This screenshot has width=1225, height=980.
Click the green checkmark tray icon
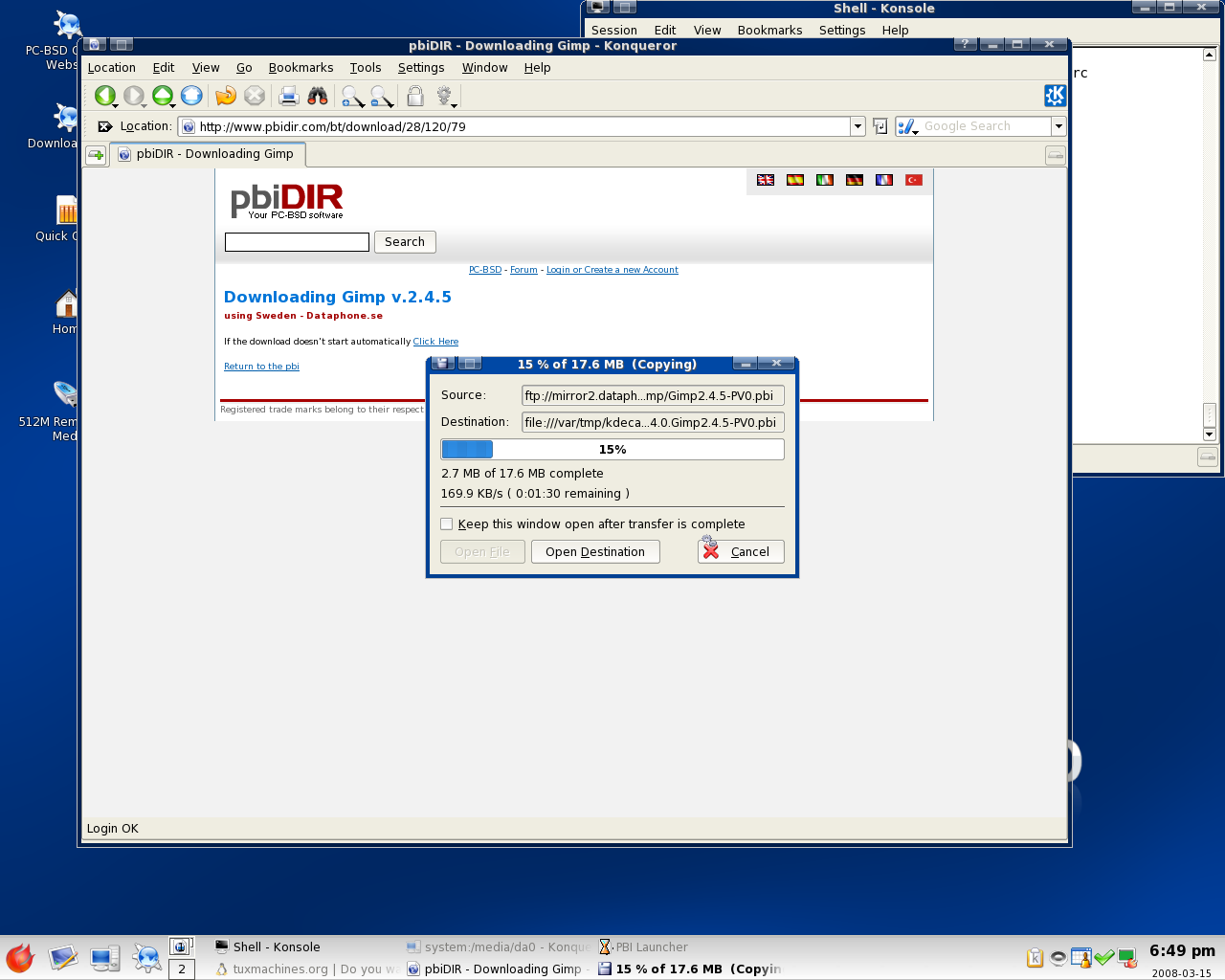click(x=1104, y=958)
